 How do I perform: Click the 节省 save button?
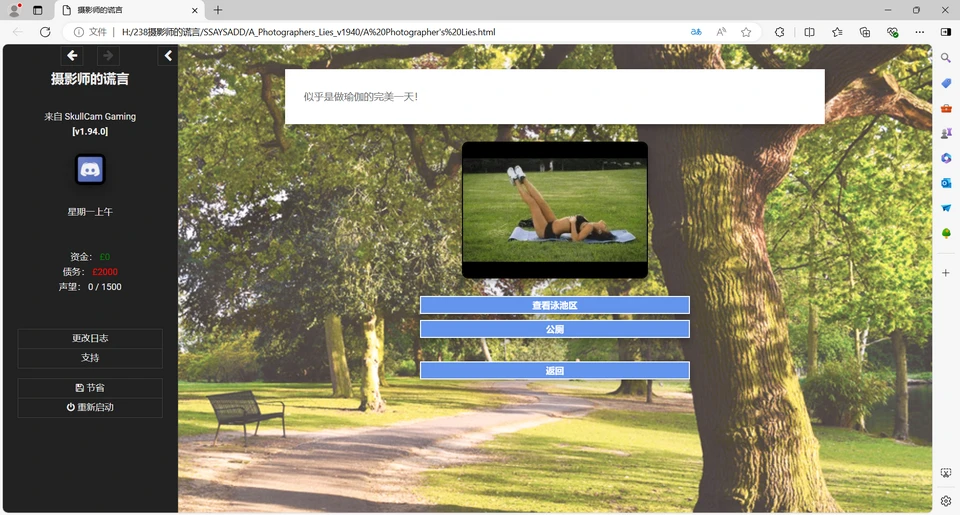tap(90, 388)
